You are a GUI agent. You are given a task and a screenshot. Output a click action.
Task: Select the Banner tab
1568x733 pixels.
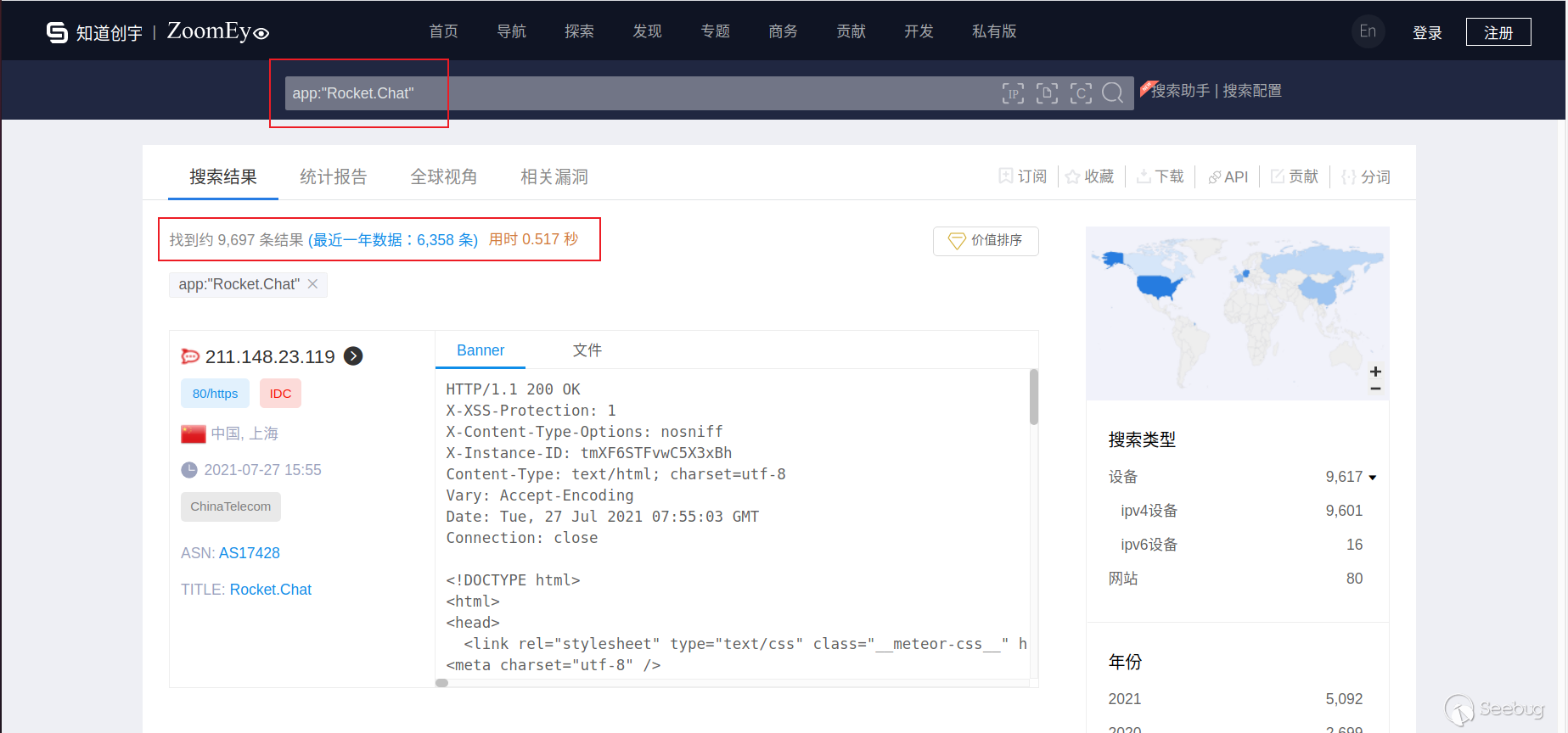click(x=481, y=350)
